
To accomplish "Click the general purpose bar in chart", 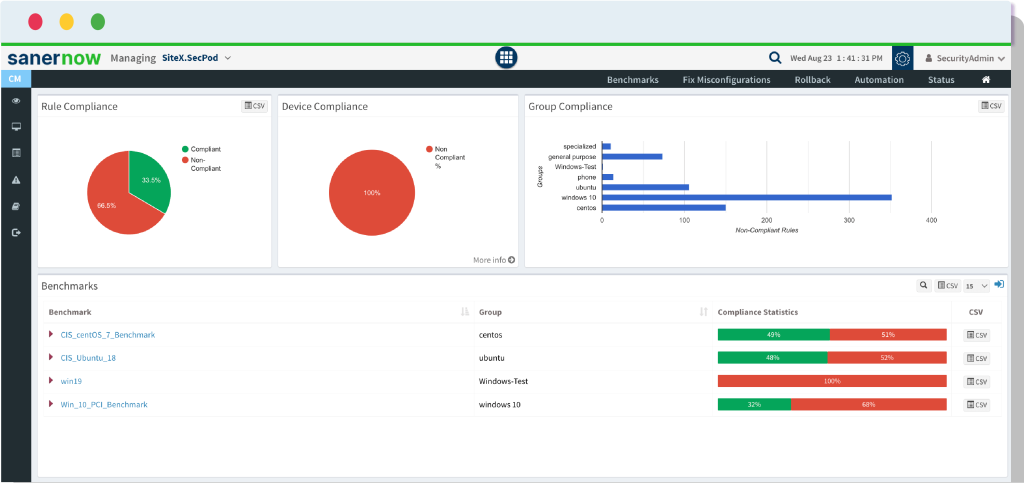I will click(632, 157).
